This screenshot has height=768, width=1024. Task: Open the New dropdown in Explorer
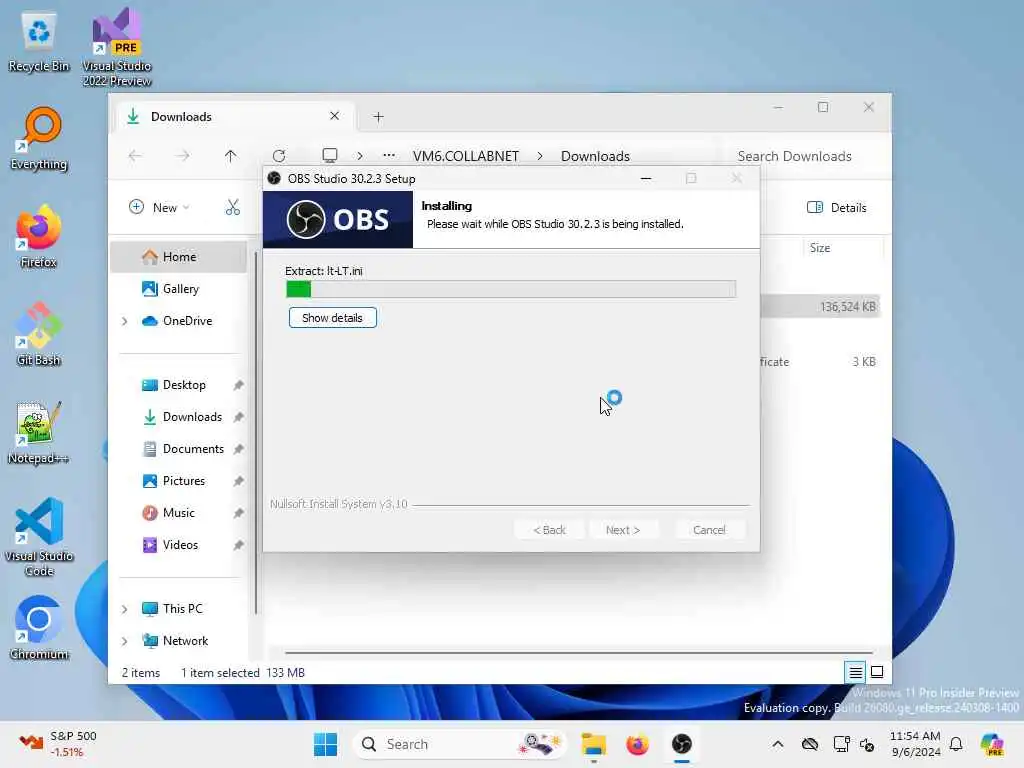[159, 208]
